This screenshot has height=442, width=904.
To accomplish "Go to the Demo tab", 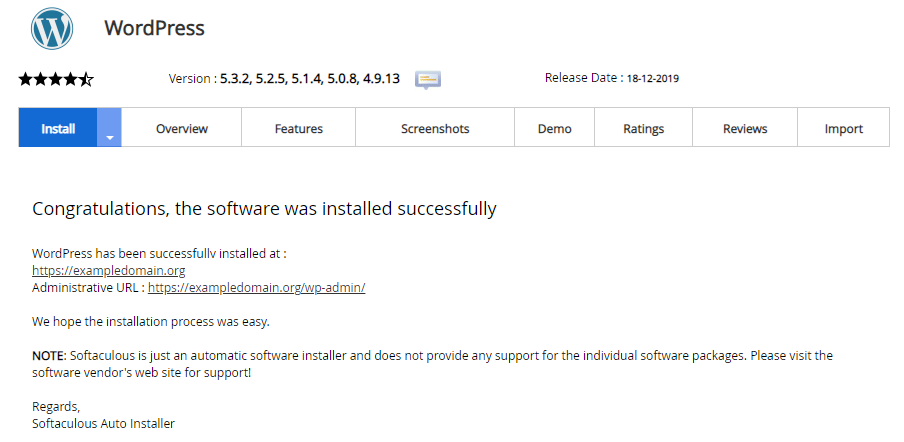I will tap(555, 127).
